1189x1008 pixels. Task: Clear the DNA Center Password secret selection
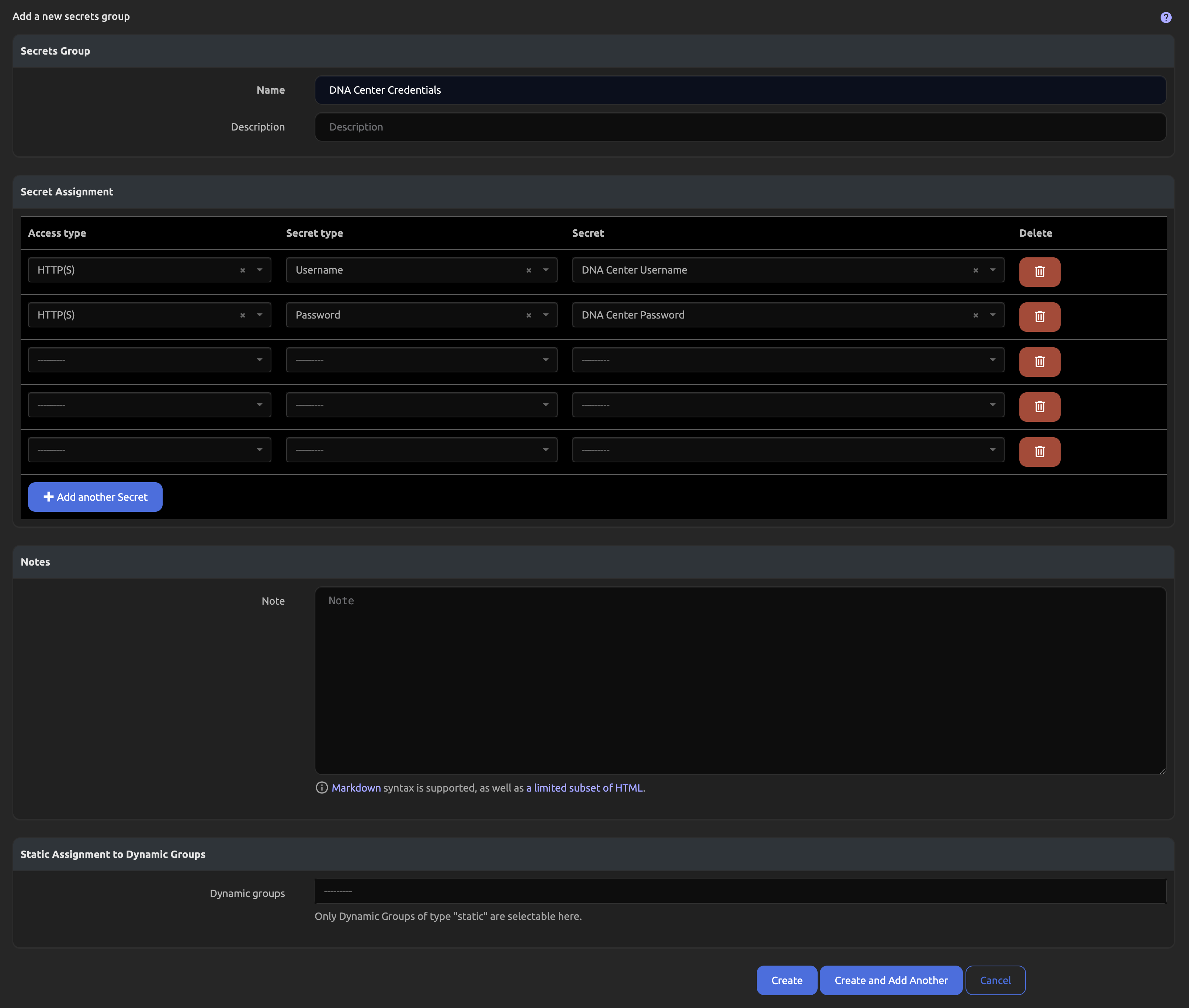[975, 316]
